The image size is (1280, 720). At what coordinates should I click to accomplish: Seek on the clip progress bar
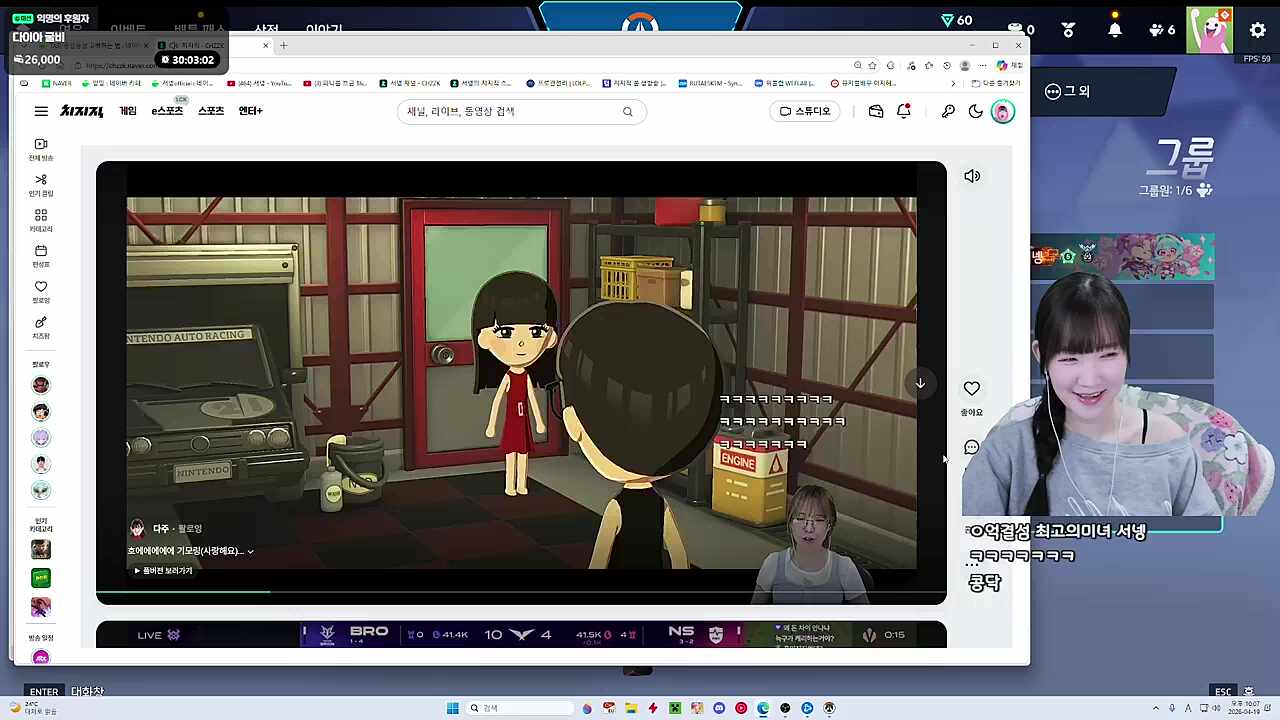521,592
